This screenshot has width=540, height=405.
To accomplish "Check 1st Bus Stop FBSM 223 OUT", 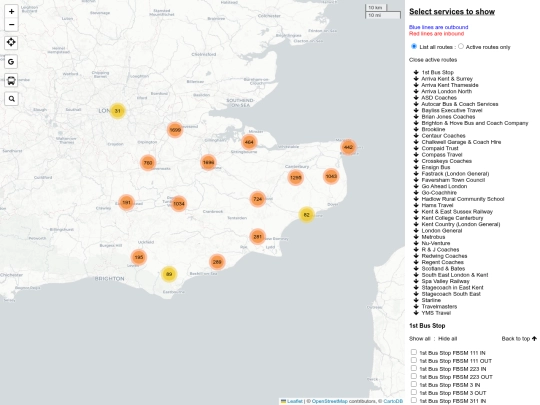I will [x=414, y=376].
